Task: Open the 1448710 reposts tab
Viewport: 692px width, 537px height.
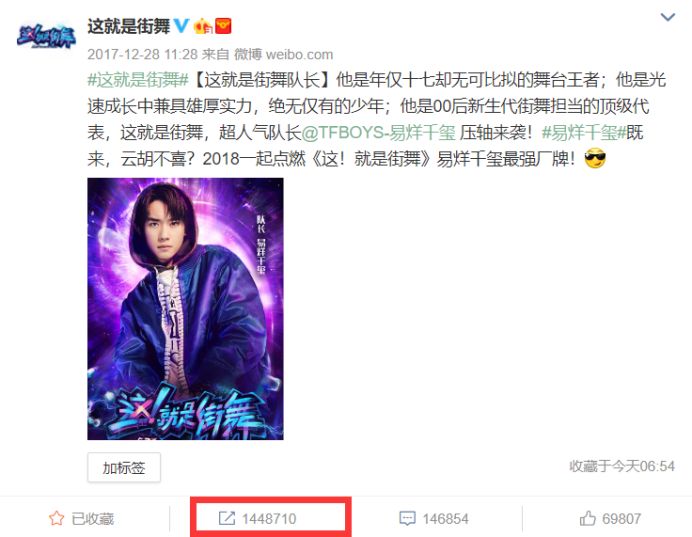Action: click(x=257, y=518)
